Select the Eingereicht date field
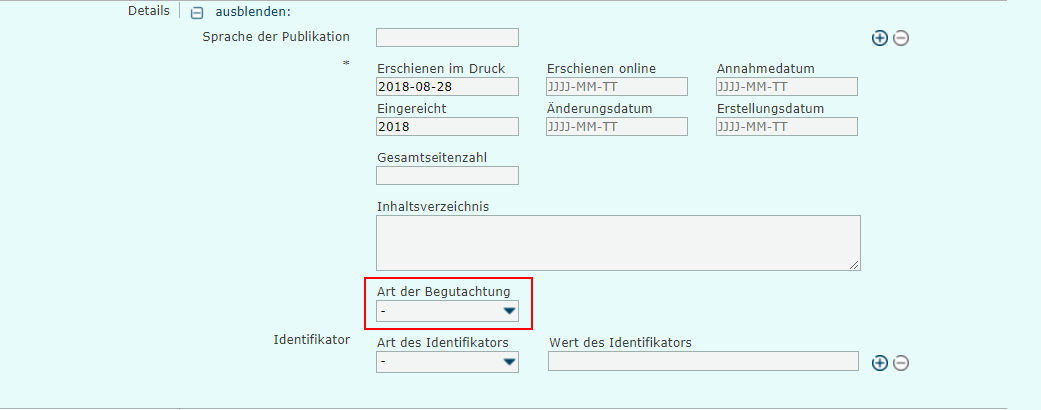Viewport: 1041px width, 410px height. [447, 127]
